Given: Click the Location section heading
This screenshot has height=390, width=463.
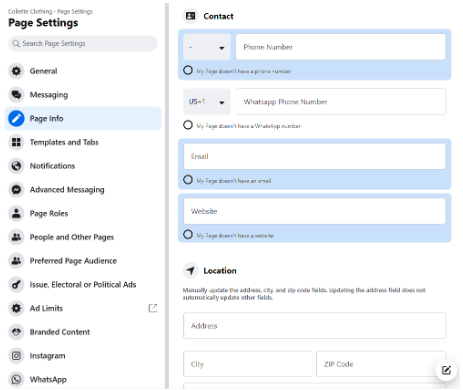Looking at the screenshot, I should 220,271.
